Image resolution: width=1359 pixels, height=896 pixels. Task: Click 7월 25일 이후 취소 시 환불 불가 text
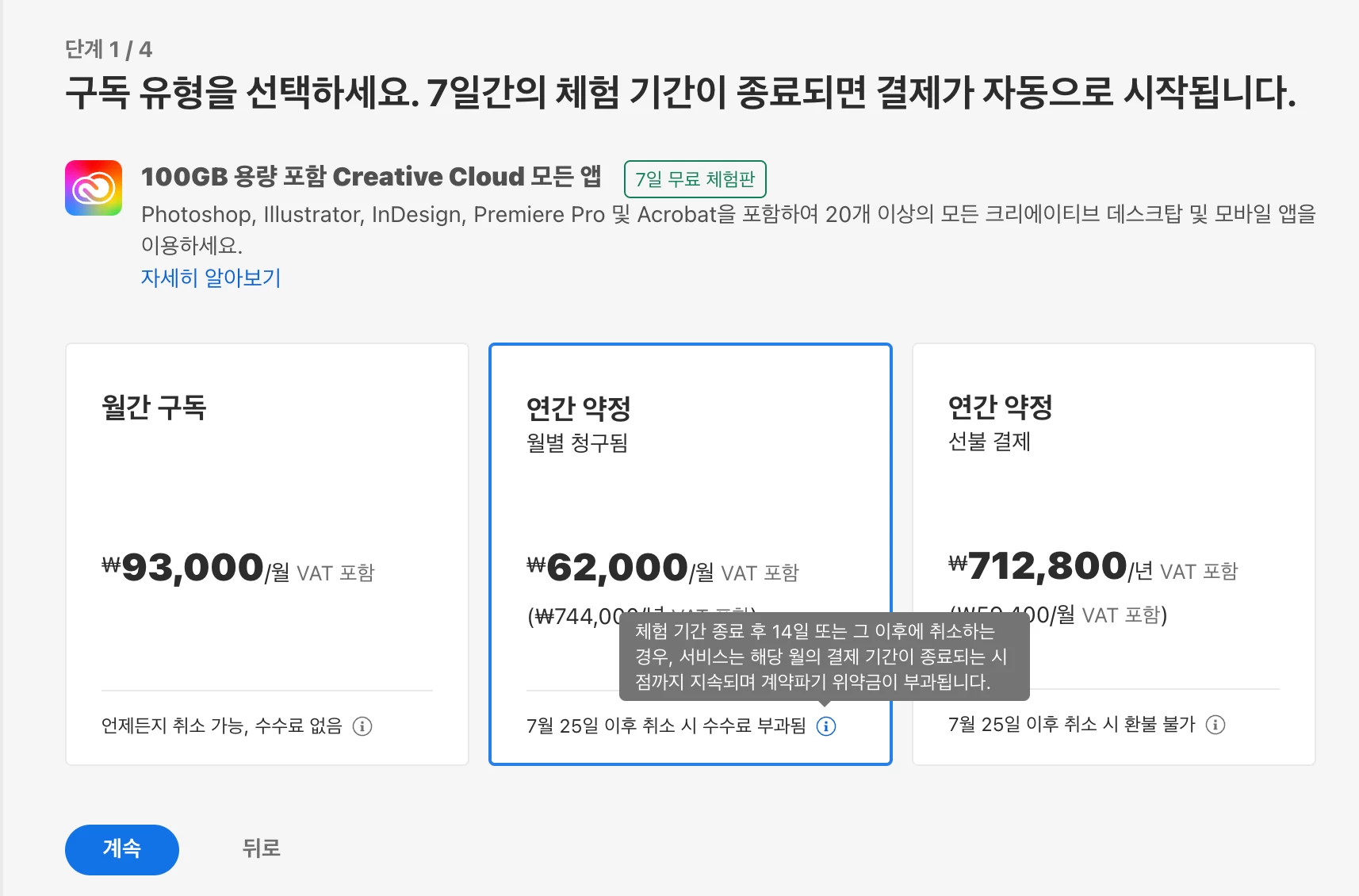[x=1072, y=724]
